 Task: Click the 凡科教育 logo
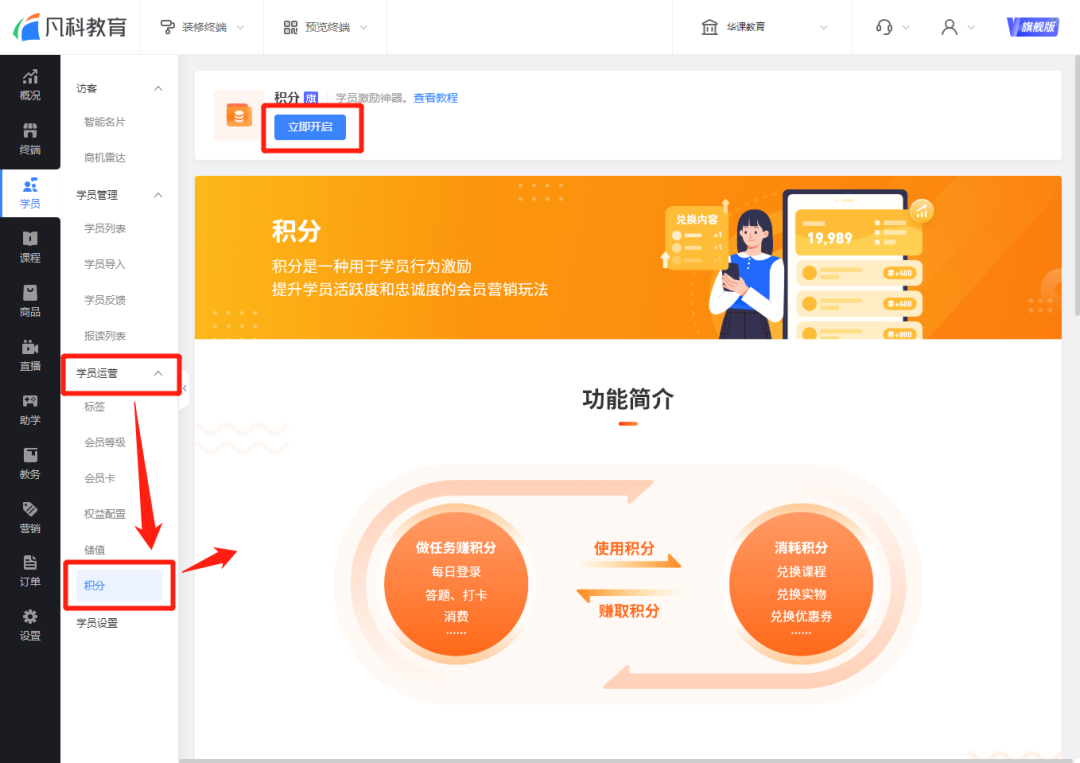pyautogui.click(x=72, y=27)
